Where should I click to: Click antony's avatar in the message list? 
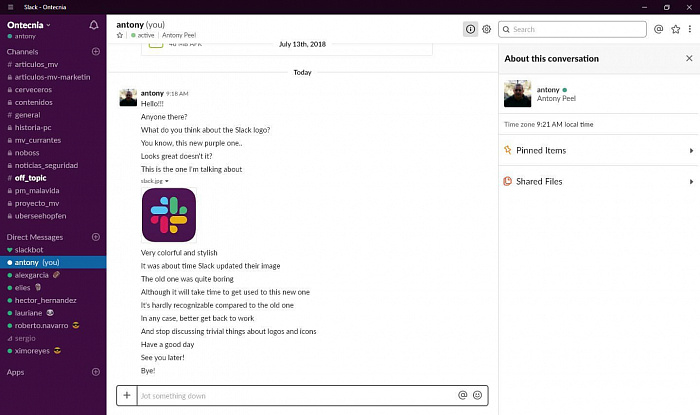point(128,97)
